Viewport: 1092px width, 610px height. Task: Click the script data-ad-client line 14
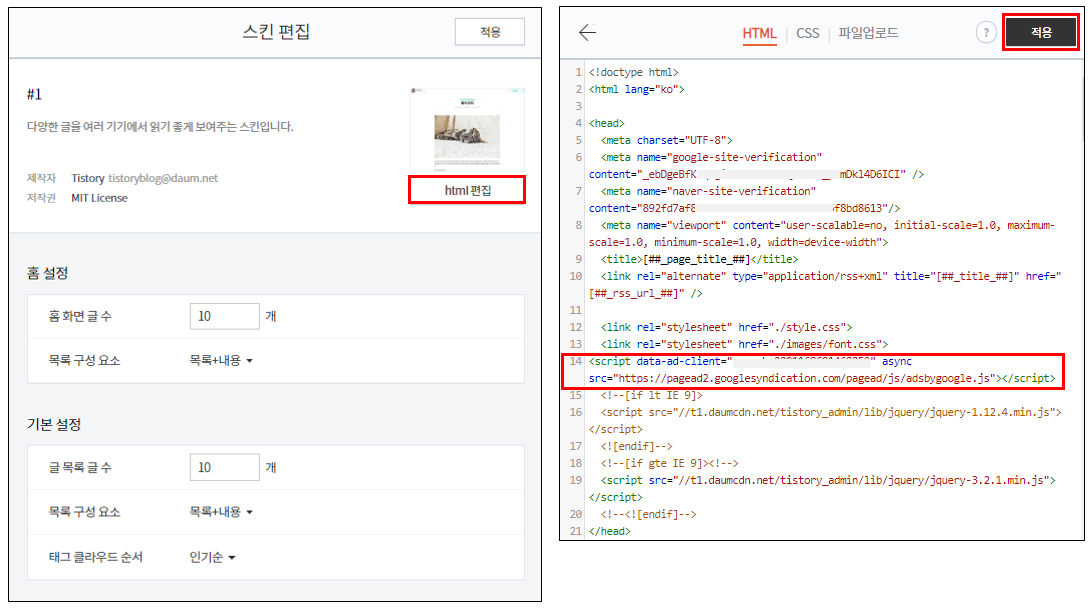click(x=750, y=361)
